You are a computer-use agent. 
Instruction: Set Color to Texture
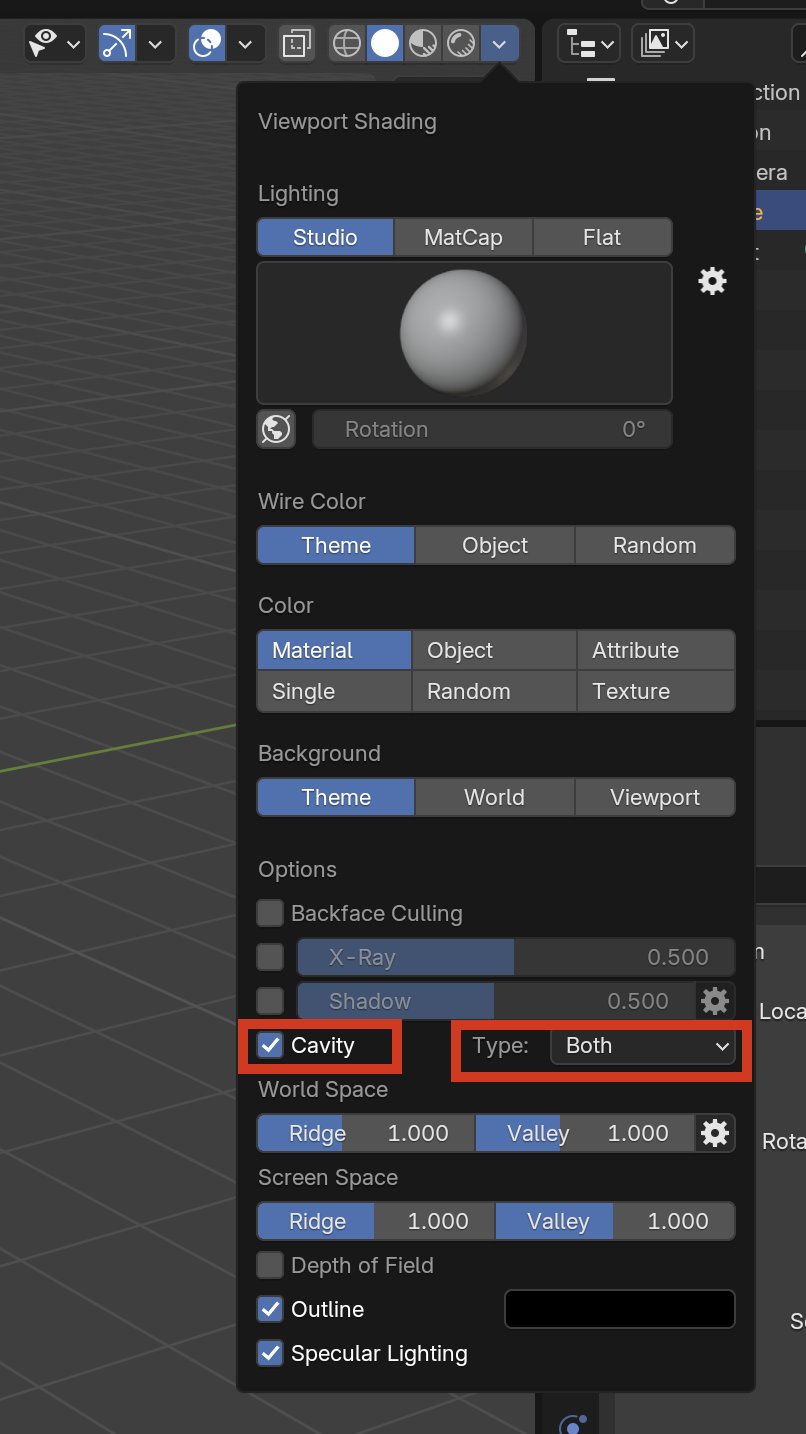[656, 691]
